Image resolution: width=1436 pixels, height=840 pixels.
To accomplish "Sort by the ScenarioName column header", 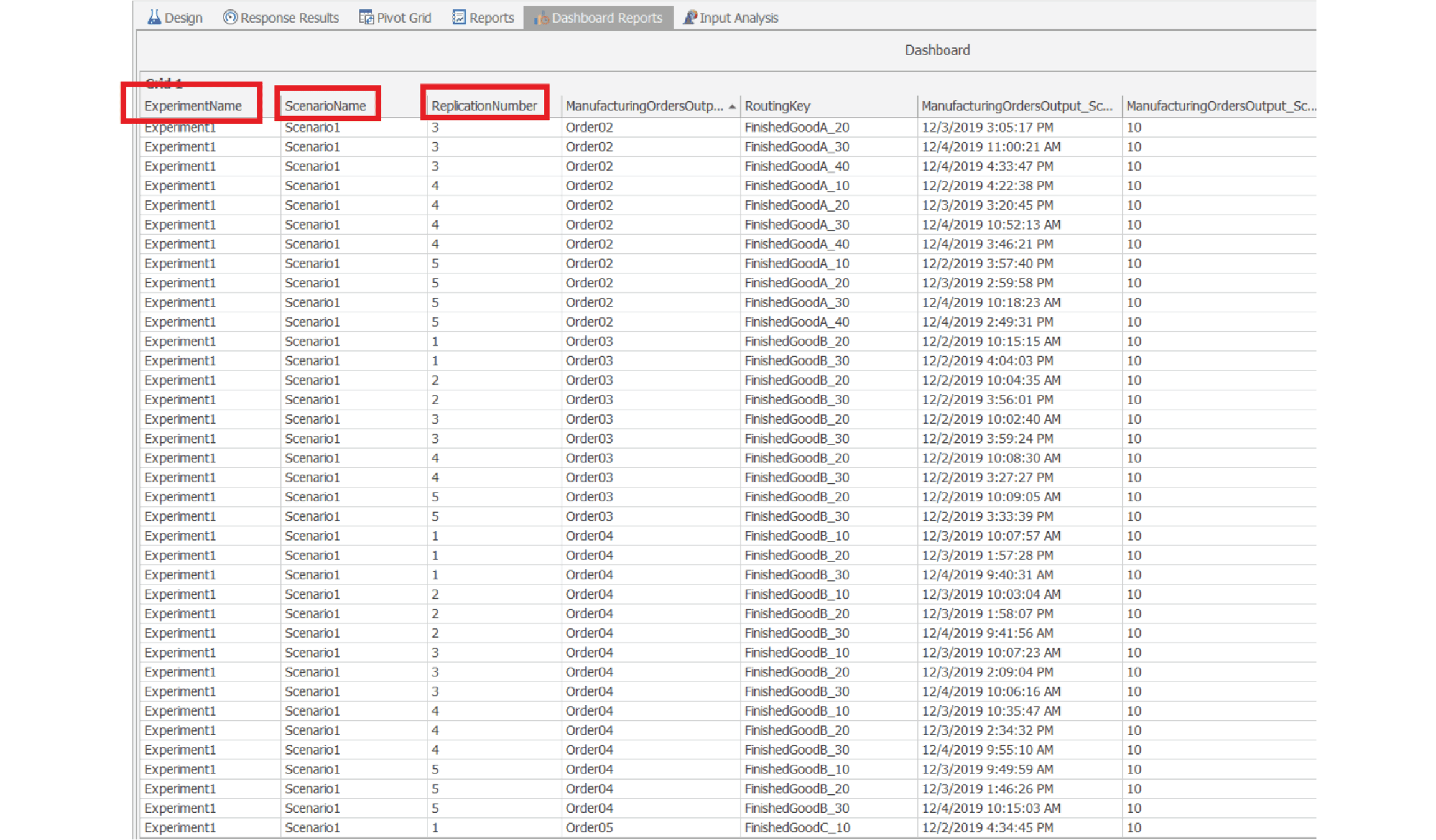I will (325, 106).
